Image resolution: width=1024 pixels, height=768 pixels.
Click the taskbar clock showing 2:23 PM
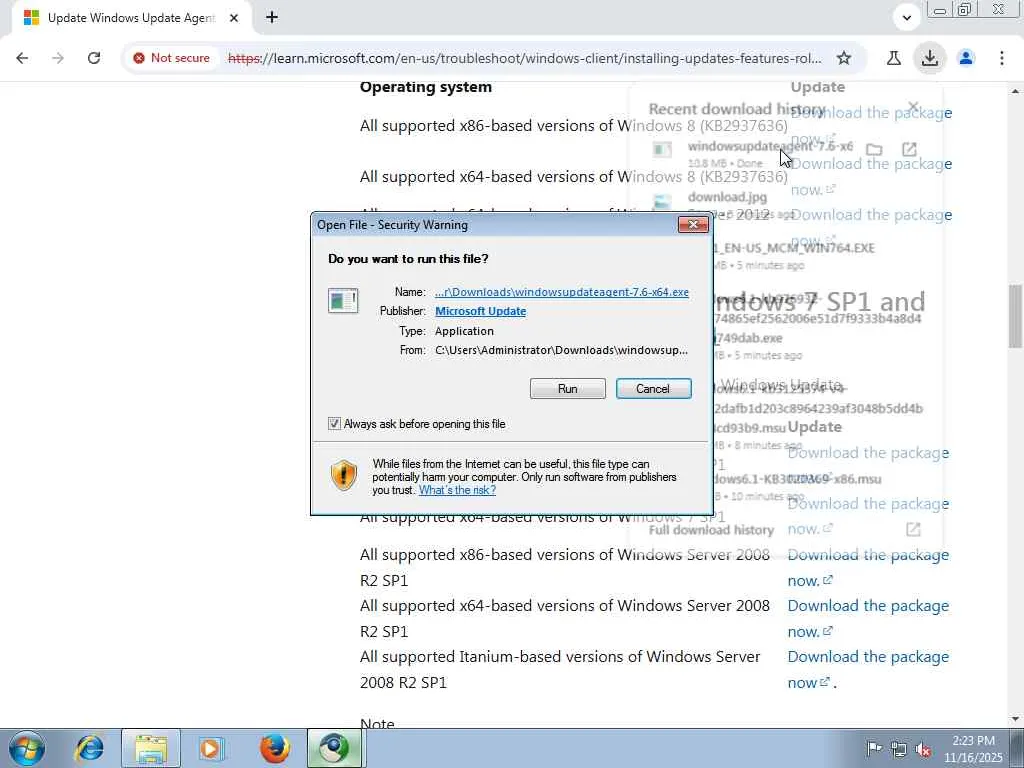tap(973, 749)
